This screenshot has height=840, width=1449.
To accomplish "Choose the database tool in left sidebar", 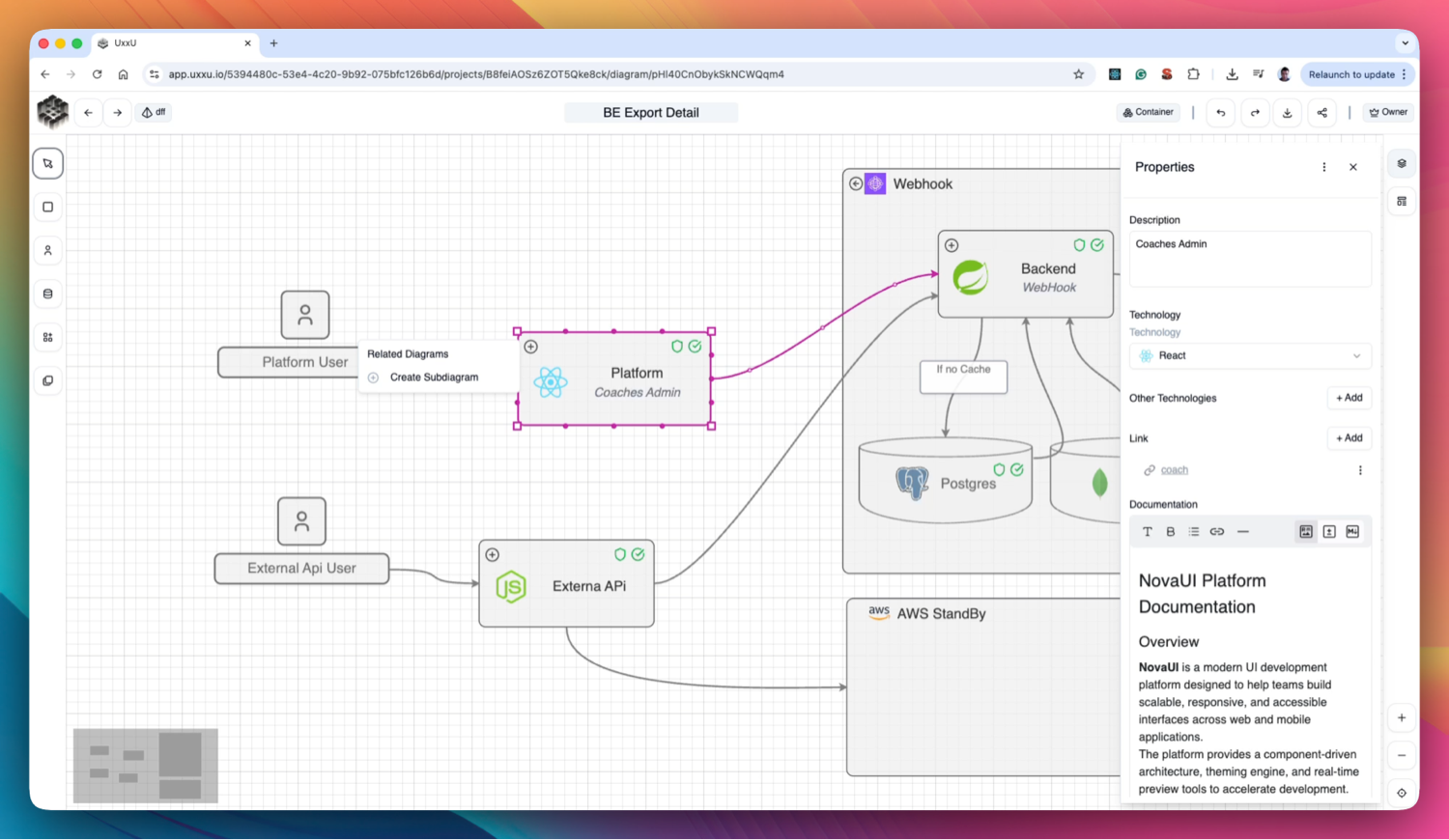I will [47, 294].
